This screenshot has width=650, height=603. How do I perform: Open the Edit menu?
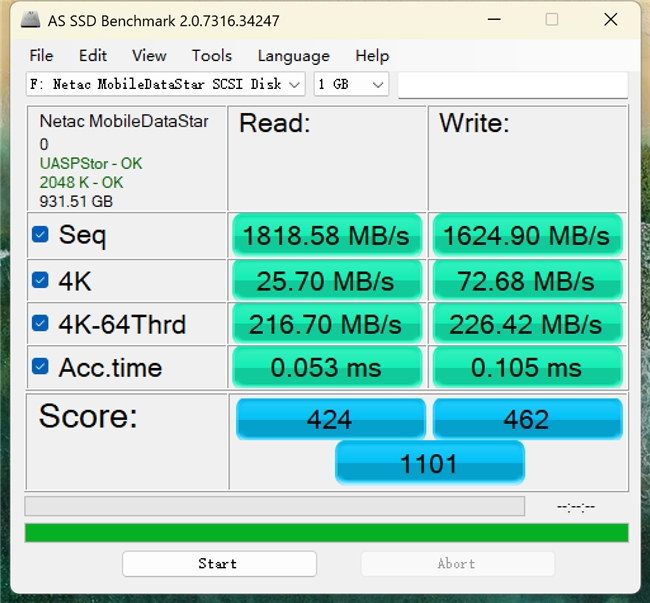(93, 55)
